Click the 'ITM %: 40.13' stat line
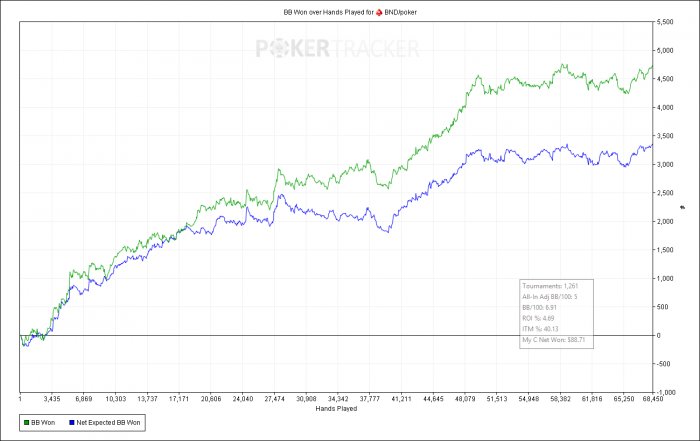 pos(540,329)
